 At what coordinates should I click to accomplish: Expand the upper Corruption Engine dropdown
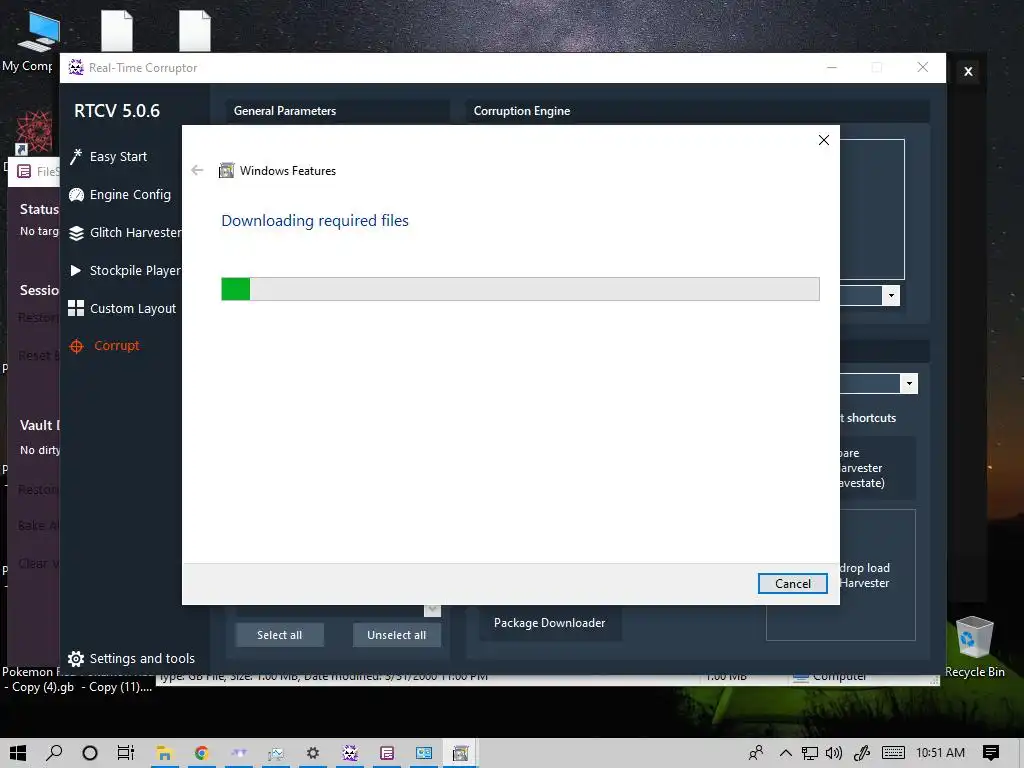[891, 295]
